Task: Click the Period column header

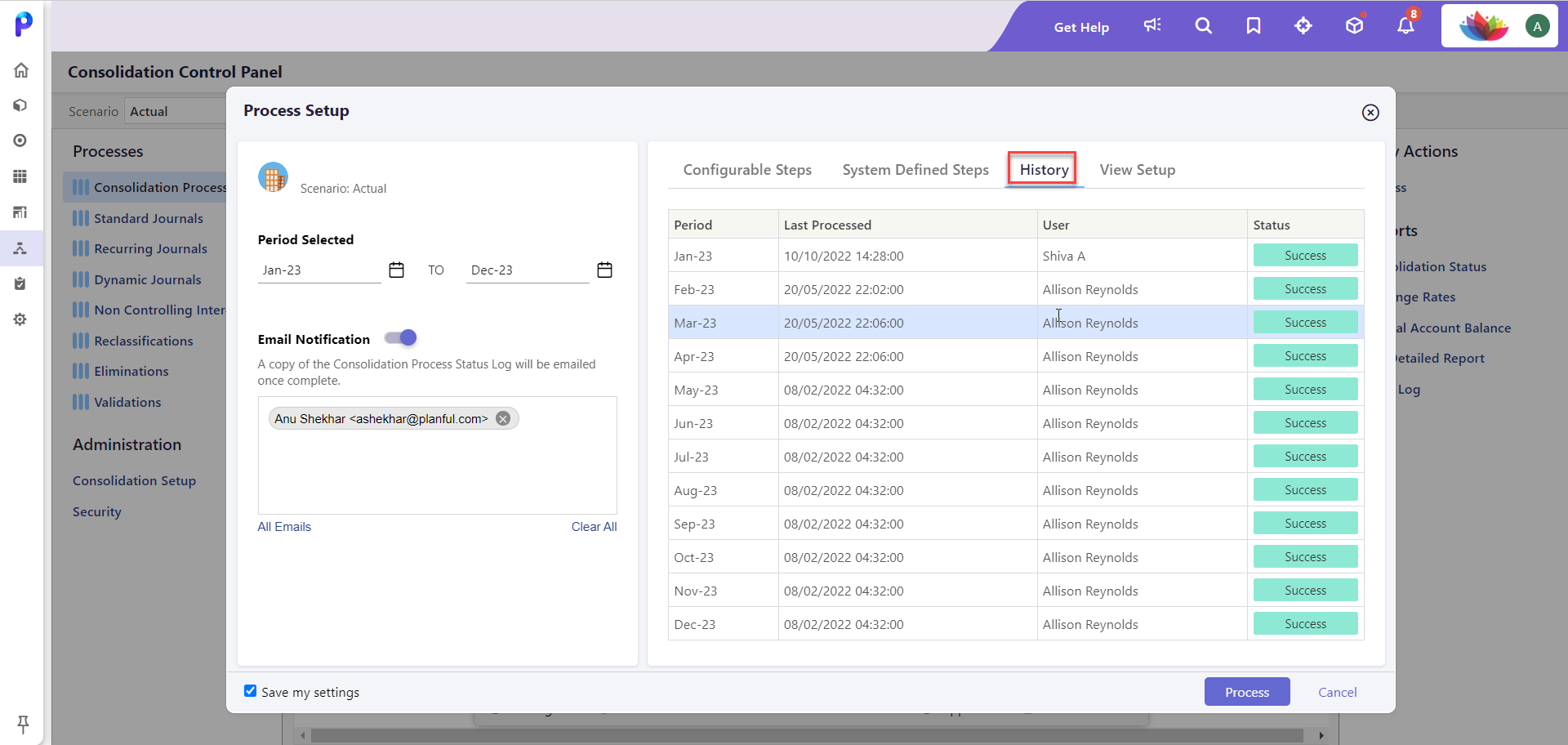Action: (x=723, y=225)
